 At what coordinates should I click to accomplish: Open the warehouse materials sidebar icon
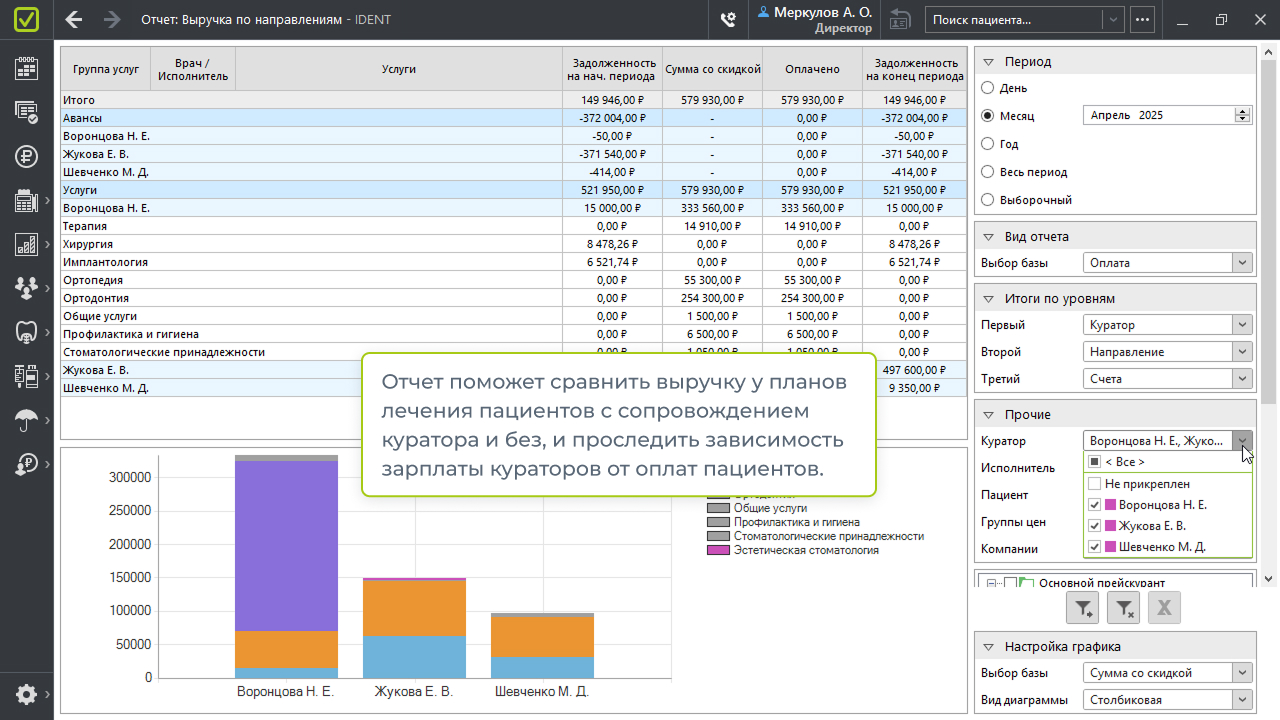(27, 376)
